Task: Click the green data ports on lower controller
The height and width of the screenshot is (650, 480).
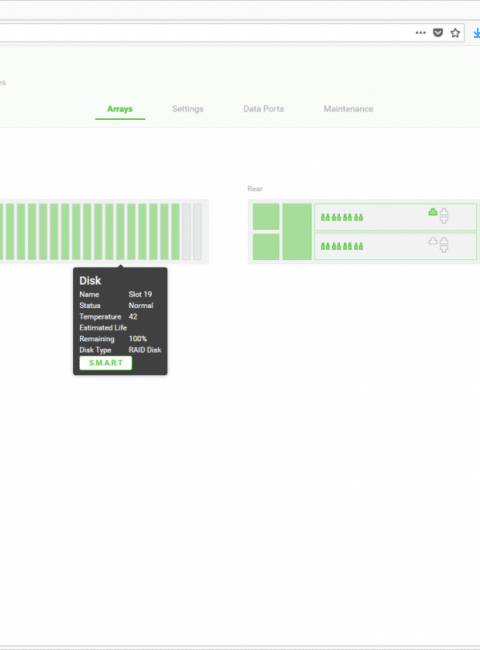Action: 342,246
